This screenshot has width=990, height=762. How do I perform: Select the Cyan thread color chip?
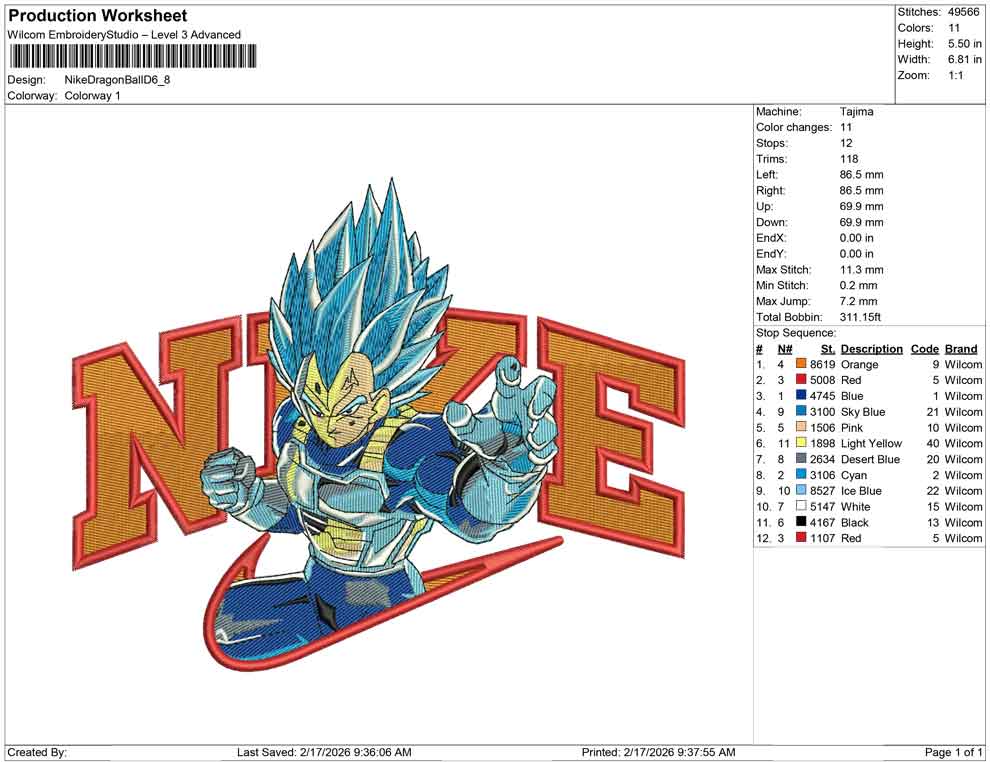tap(802, 475)
